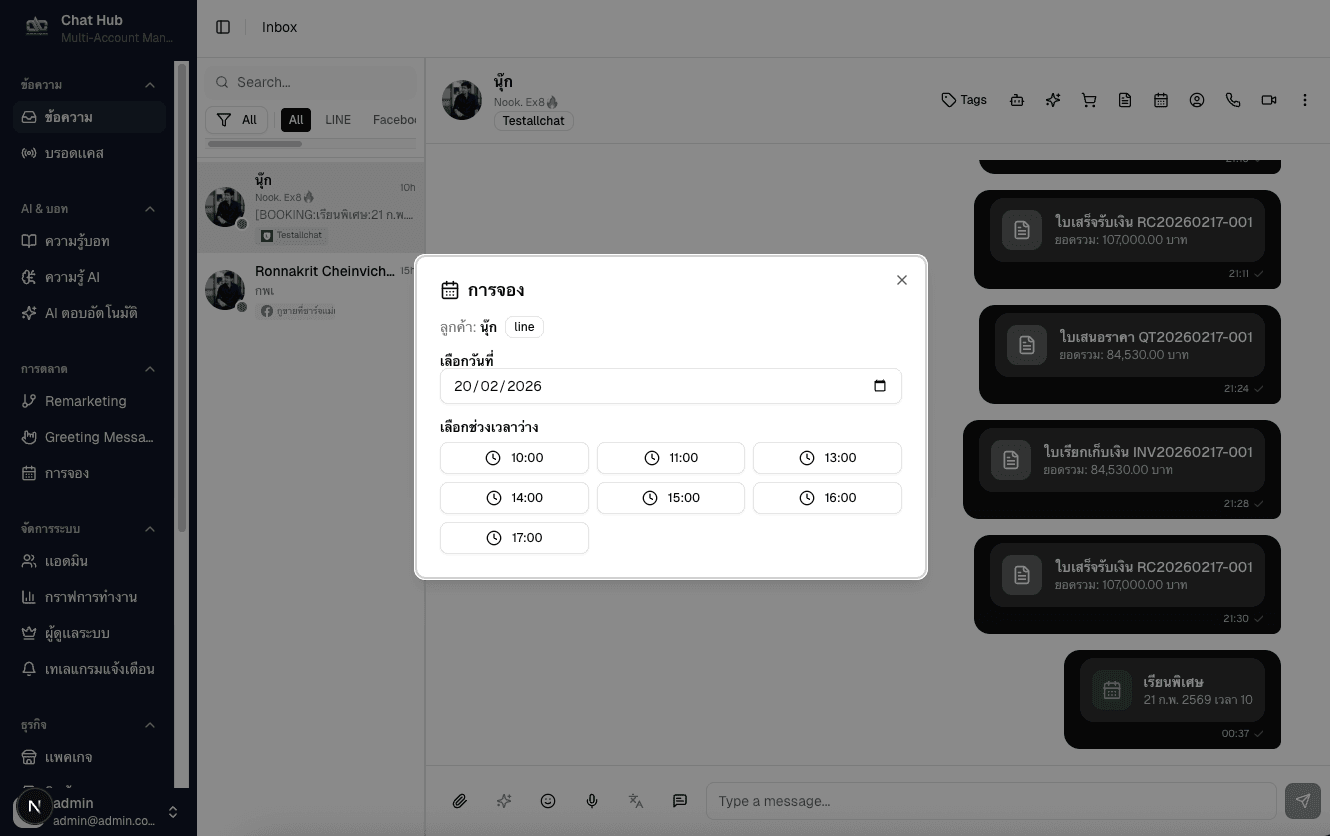This screenshot has width=1330, height=836.
Task: Click the calendar booking icon in chat header
Action: click(x=1161, y=100)
